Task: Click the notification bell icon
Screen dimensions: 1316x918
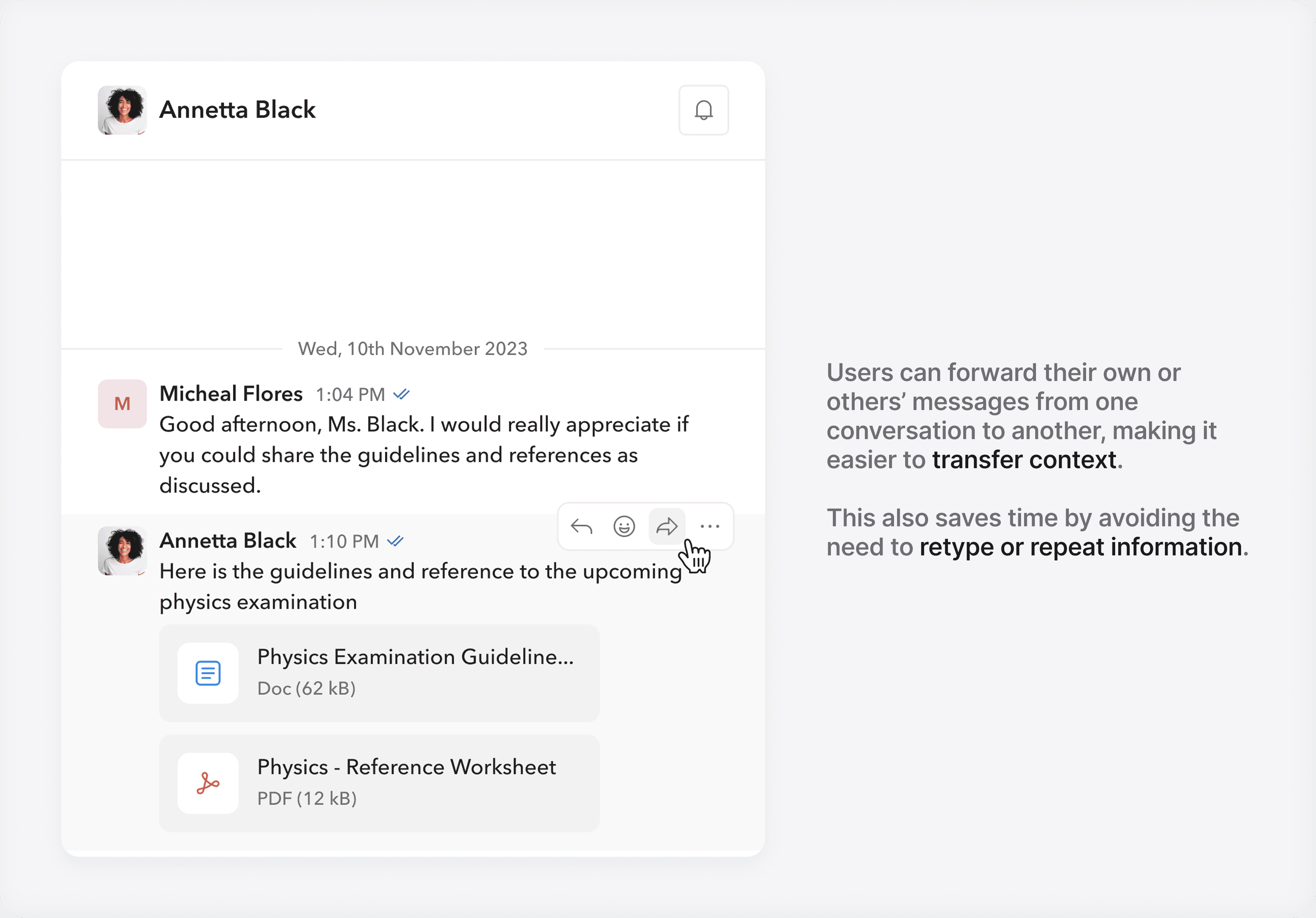Action: pyautogui.click(x=703, y=110)
